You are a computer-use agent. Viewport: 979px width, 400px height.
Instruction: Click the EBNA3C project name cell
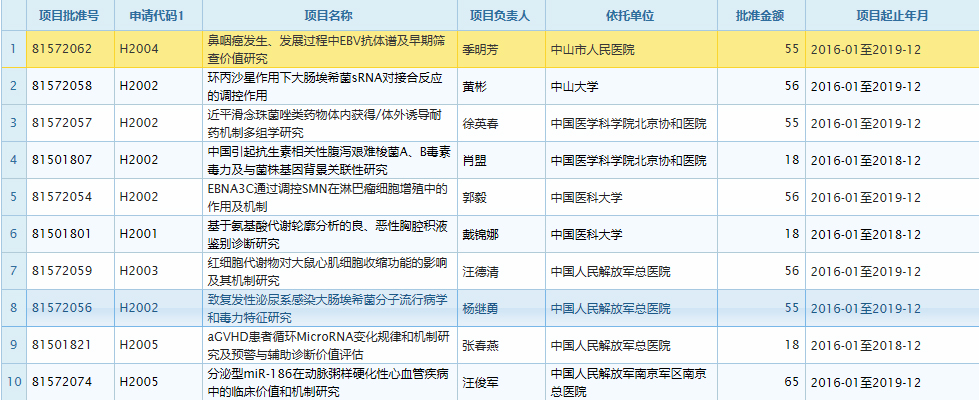324,197
